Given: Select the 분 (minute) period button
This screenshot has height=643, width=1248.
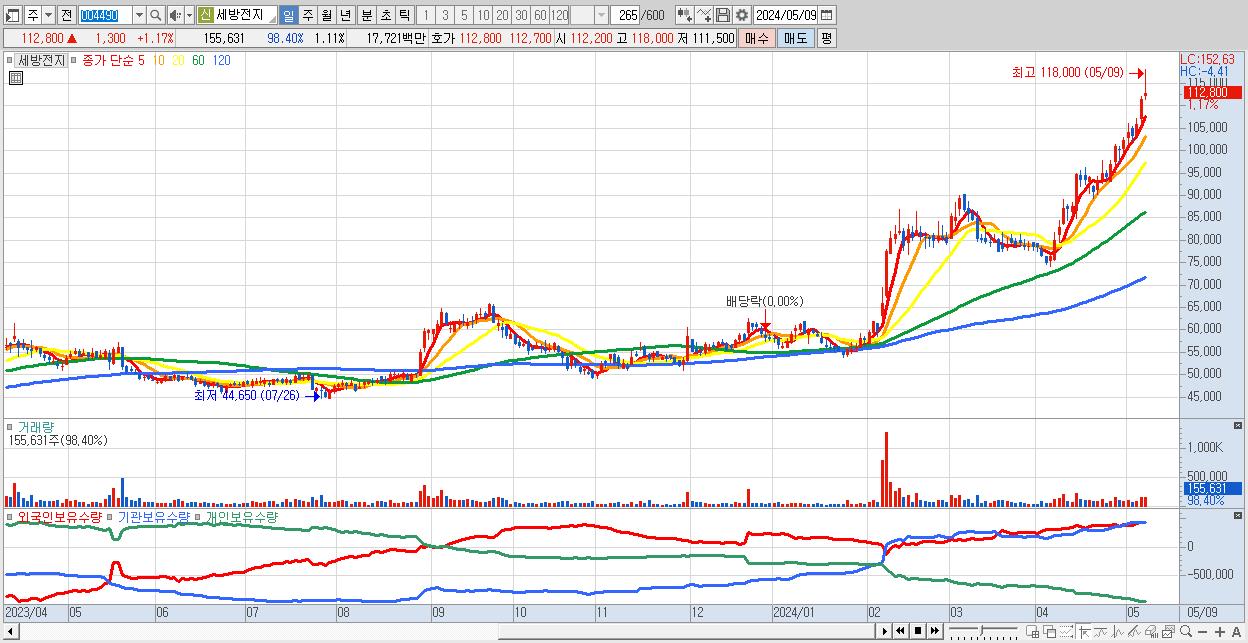Looking at the screenshot, I should (x=367, y=15).
